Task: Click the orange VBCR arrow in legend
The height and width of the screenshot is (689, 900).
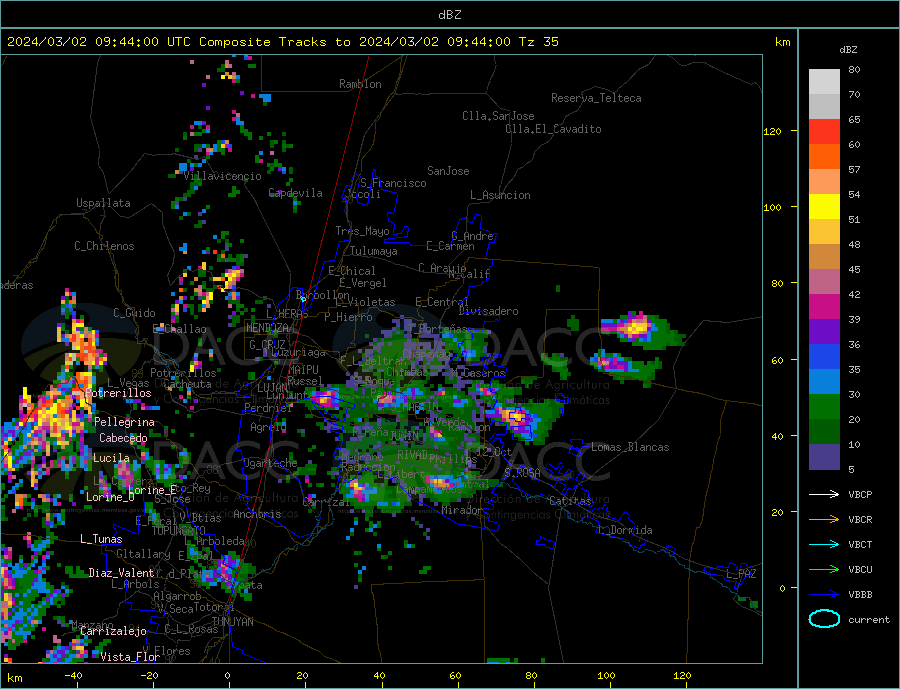Action: click(825, 520)
